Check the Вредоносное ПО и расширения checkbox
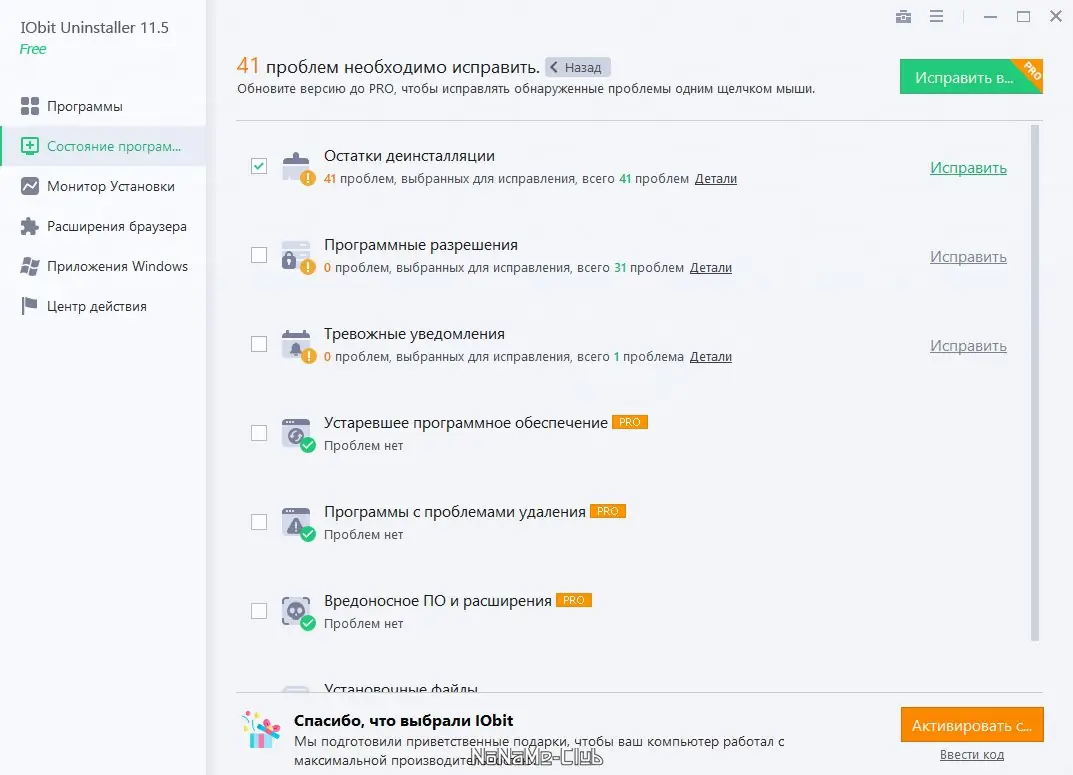Image resolution: width=1073 pixels, height=775 pixels. pos(259,611)
